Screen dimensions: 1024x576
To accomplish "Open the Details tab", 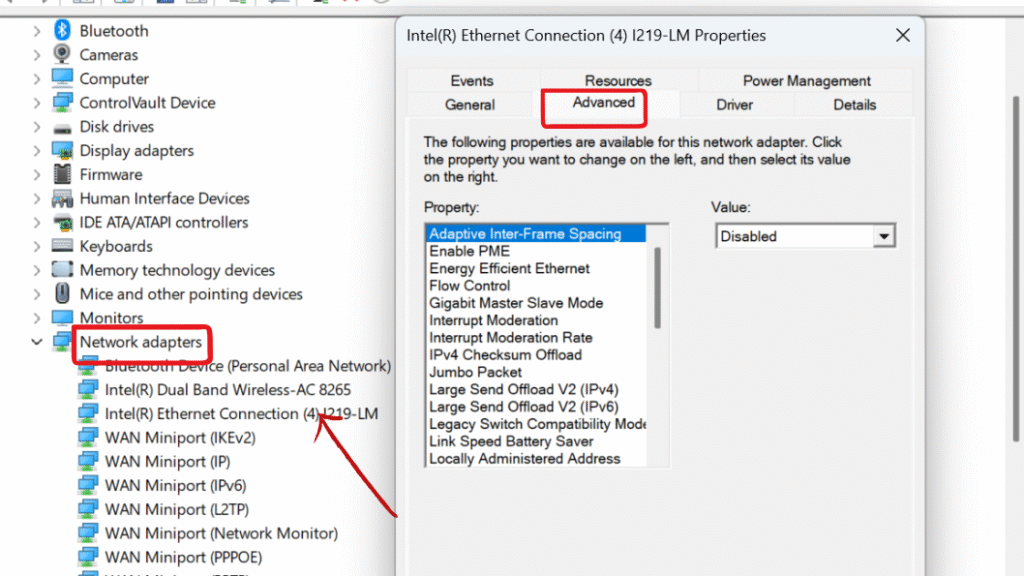I will click(x=854, y=104).
